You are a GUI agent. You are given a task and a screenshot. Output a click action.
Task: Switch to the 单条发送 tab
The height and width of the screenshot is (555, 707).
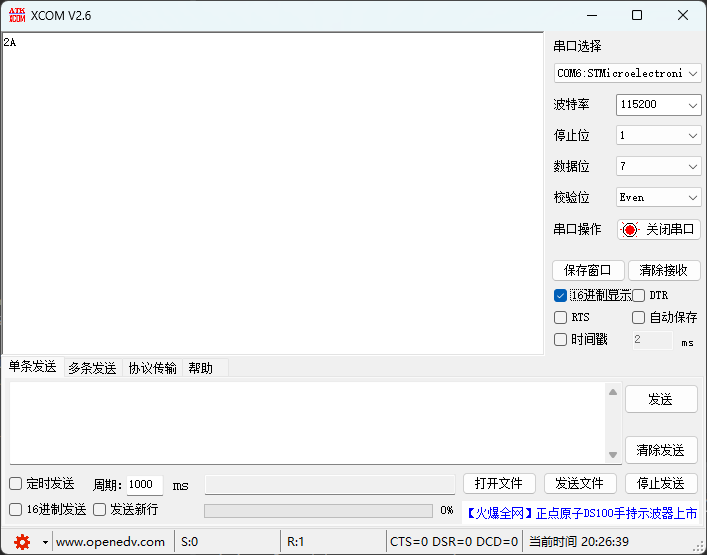32,367
